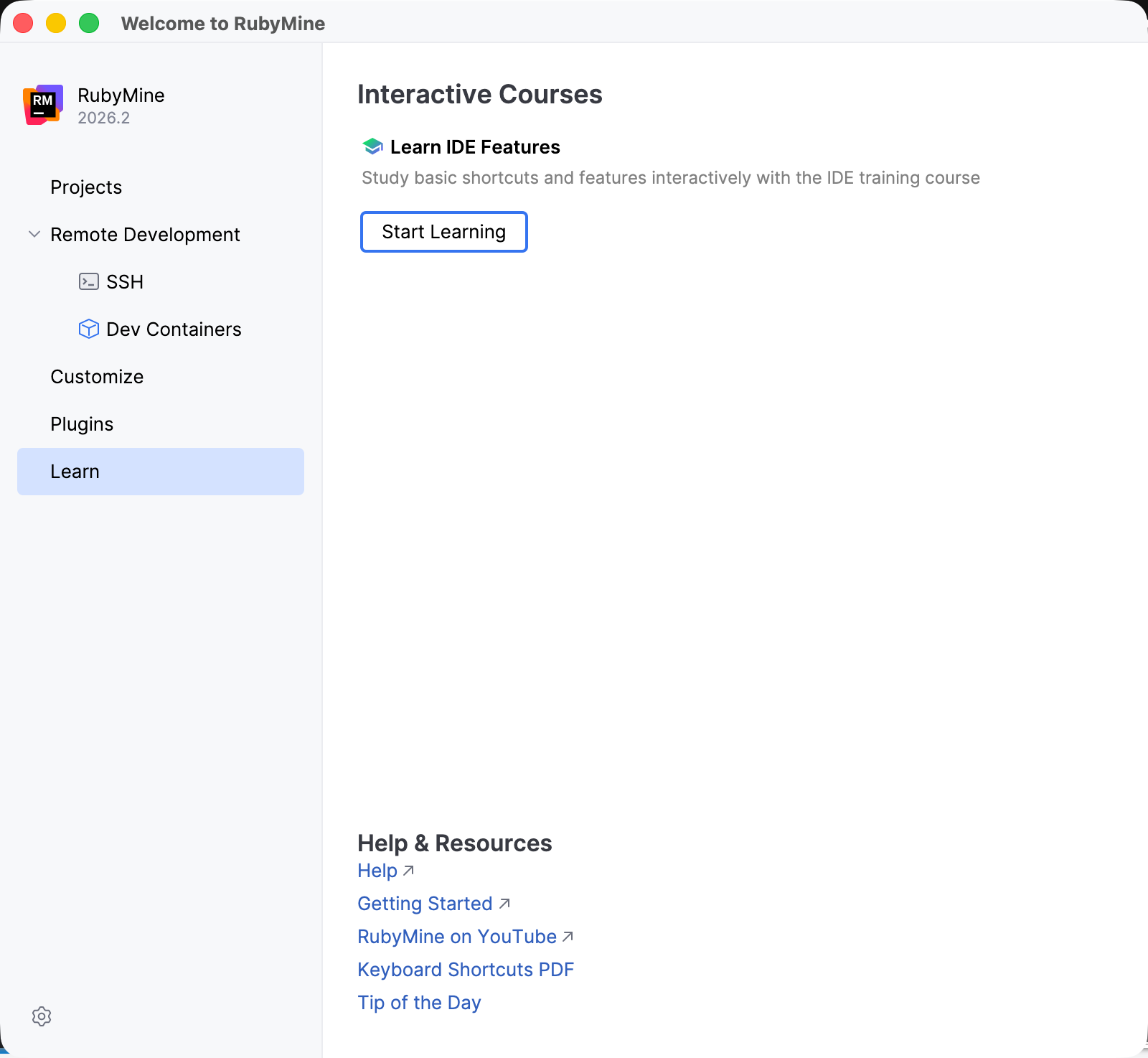Open the Dev Containers page
Viewport: 1148px width, 1058px height.
pos(161,329)
